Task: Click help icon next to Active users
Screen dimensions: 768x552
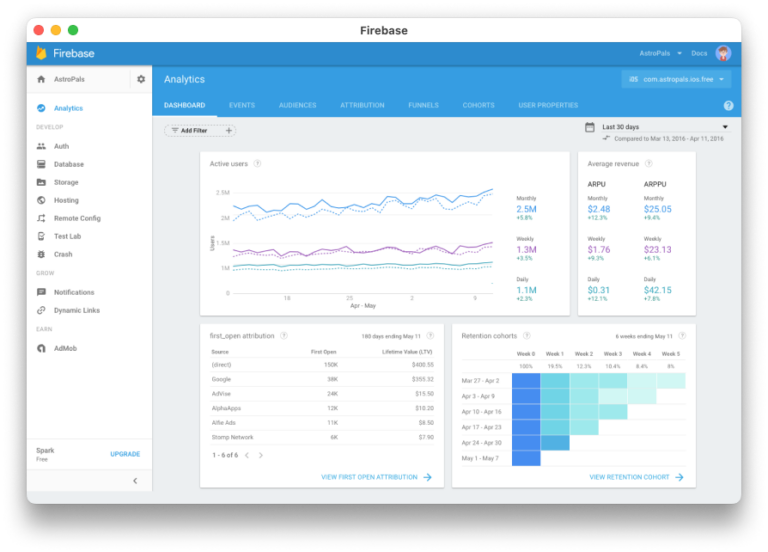Action: click(257, 164)
